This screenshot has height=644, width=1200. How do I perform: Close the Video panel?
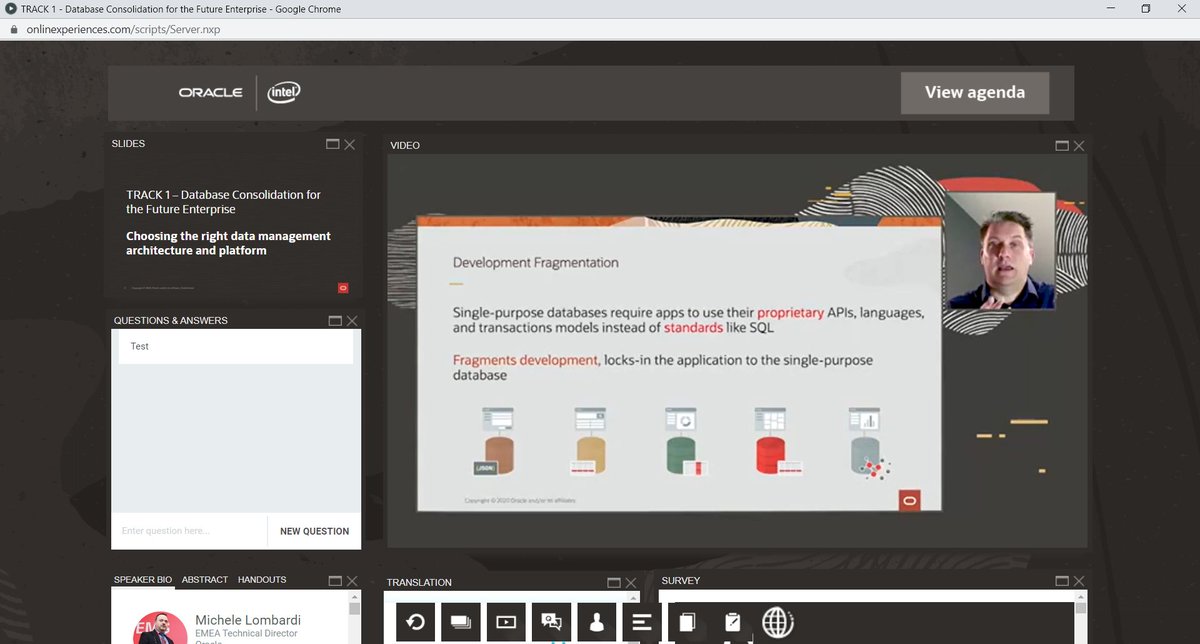pyautogui.click(x=1079, y=146)
